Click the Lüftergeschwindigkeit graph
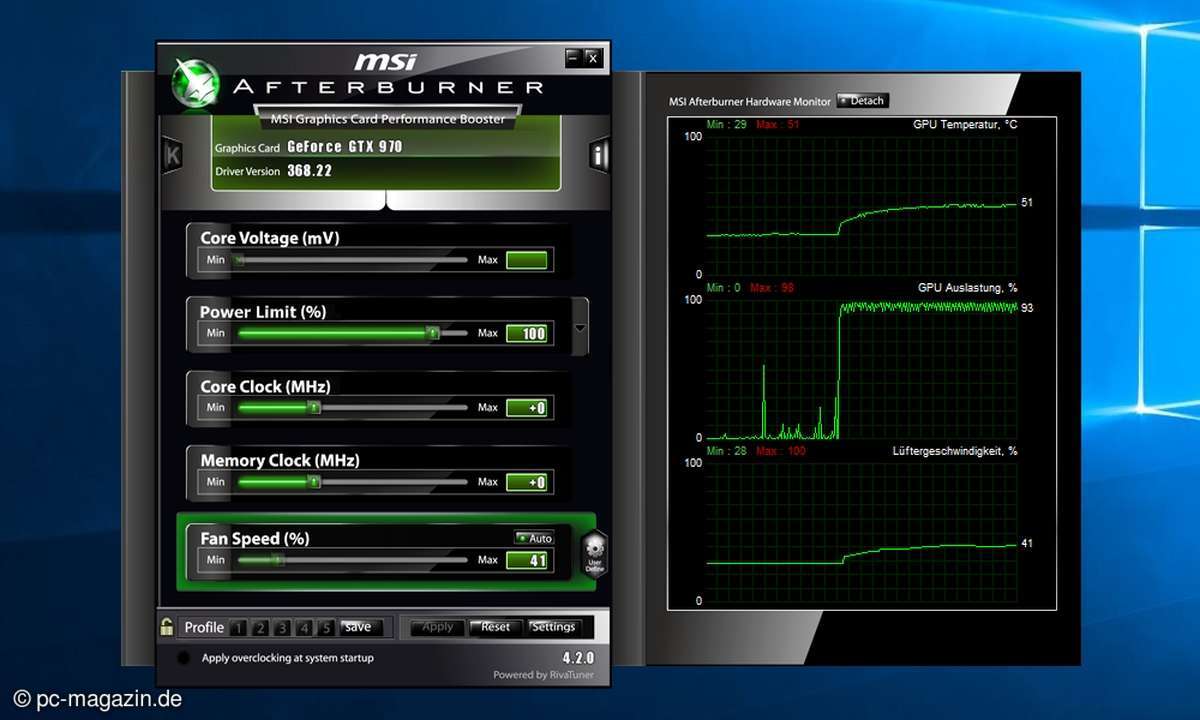 (x=861, y=531)
